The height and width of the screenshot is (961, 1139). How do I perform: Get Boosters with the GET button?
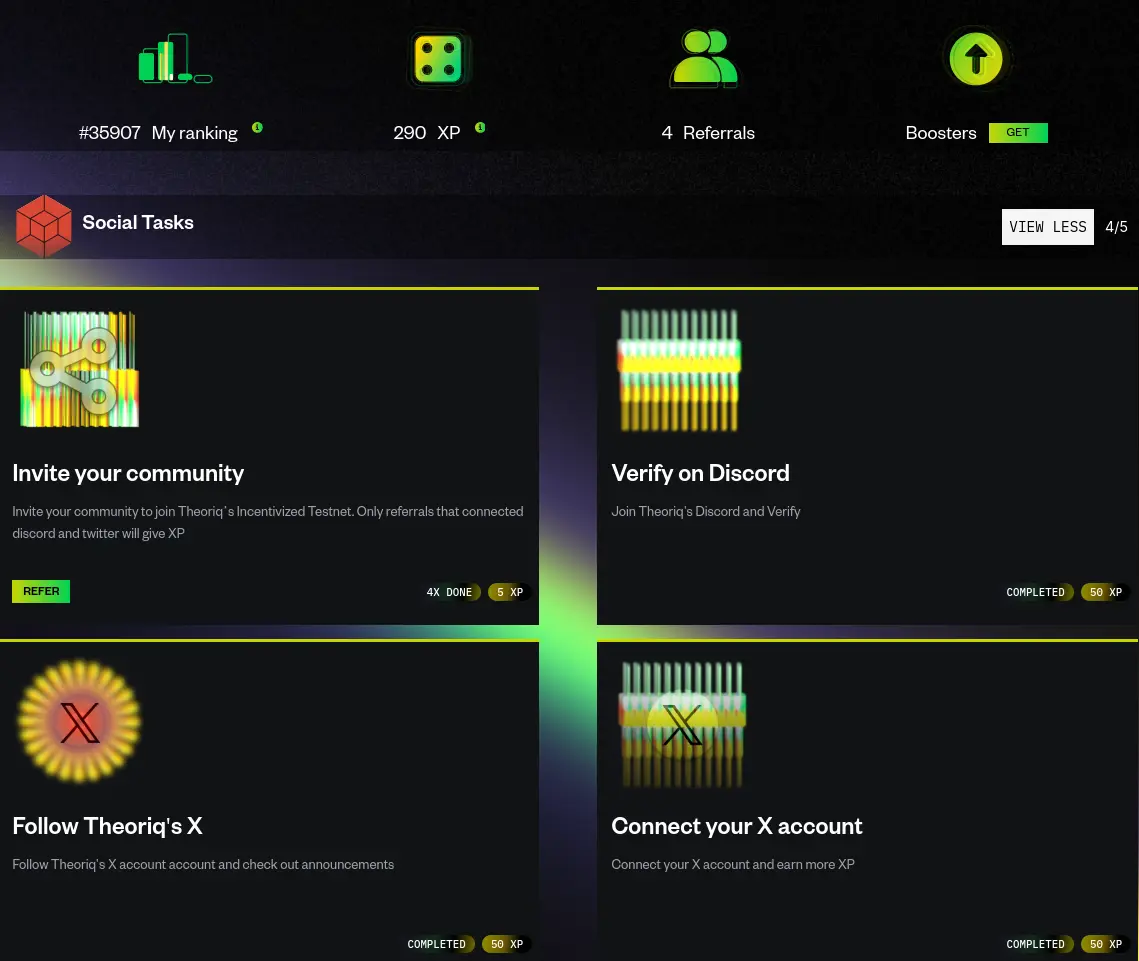[1018, 132]
